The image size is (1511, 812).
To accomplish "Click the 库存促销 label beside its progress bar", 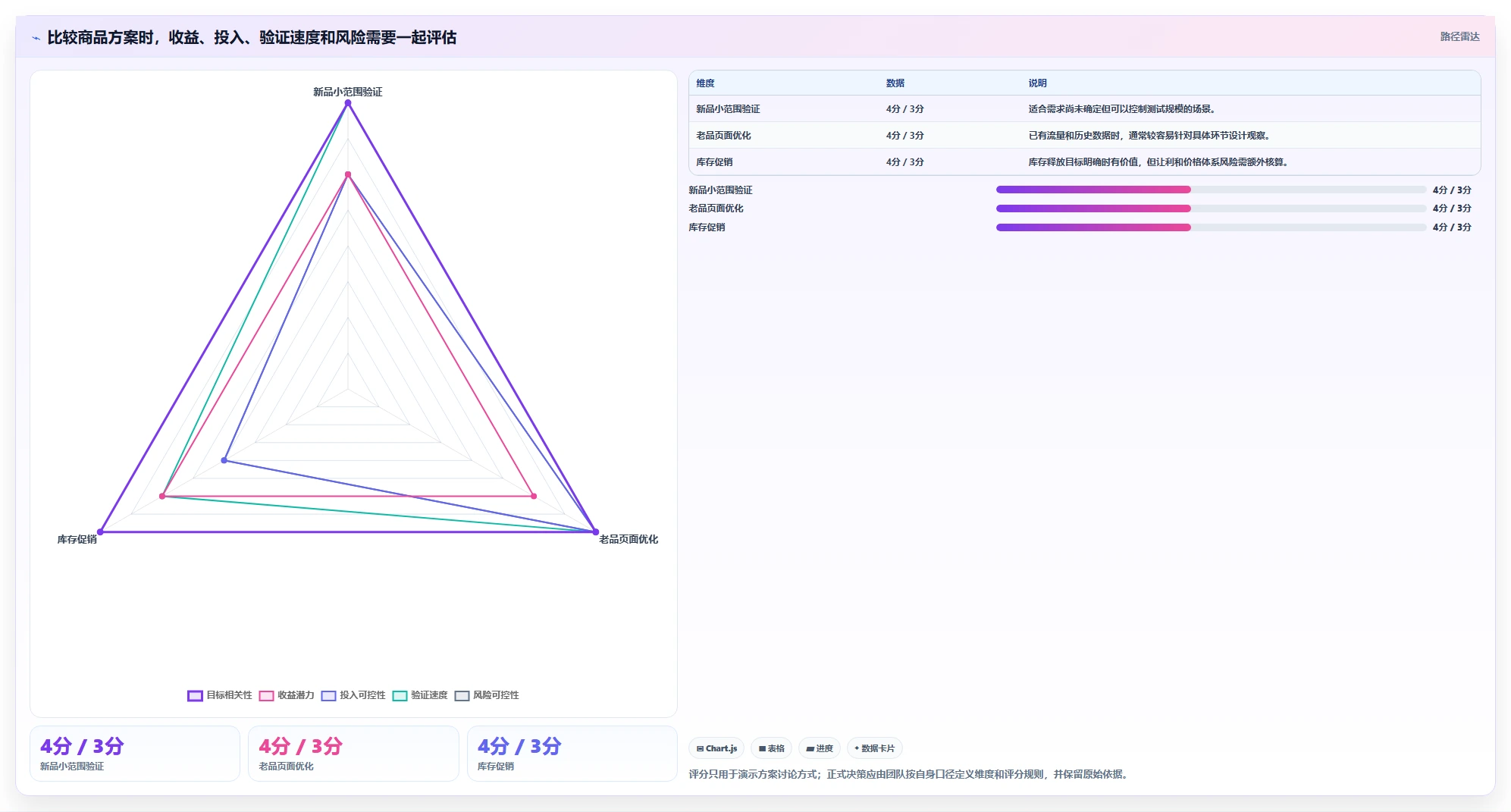I will tap(707, 227).
